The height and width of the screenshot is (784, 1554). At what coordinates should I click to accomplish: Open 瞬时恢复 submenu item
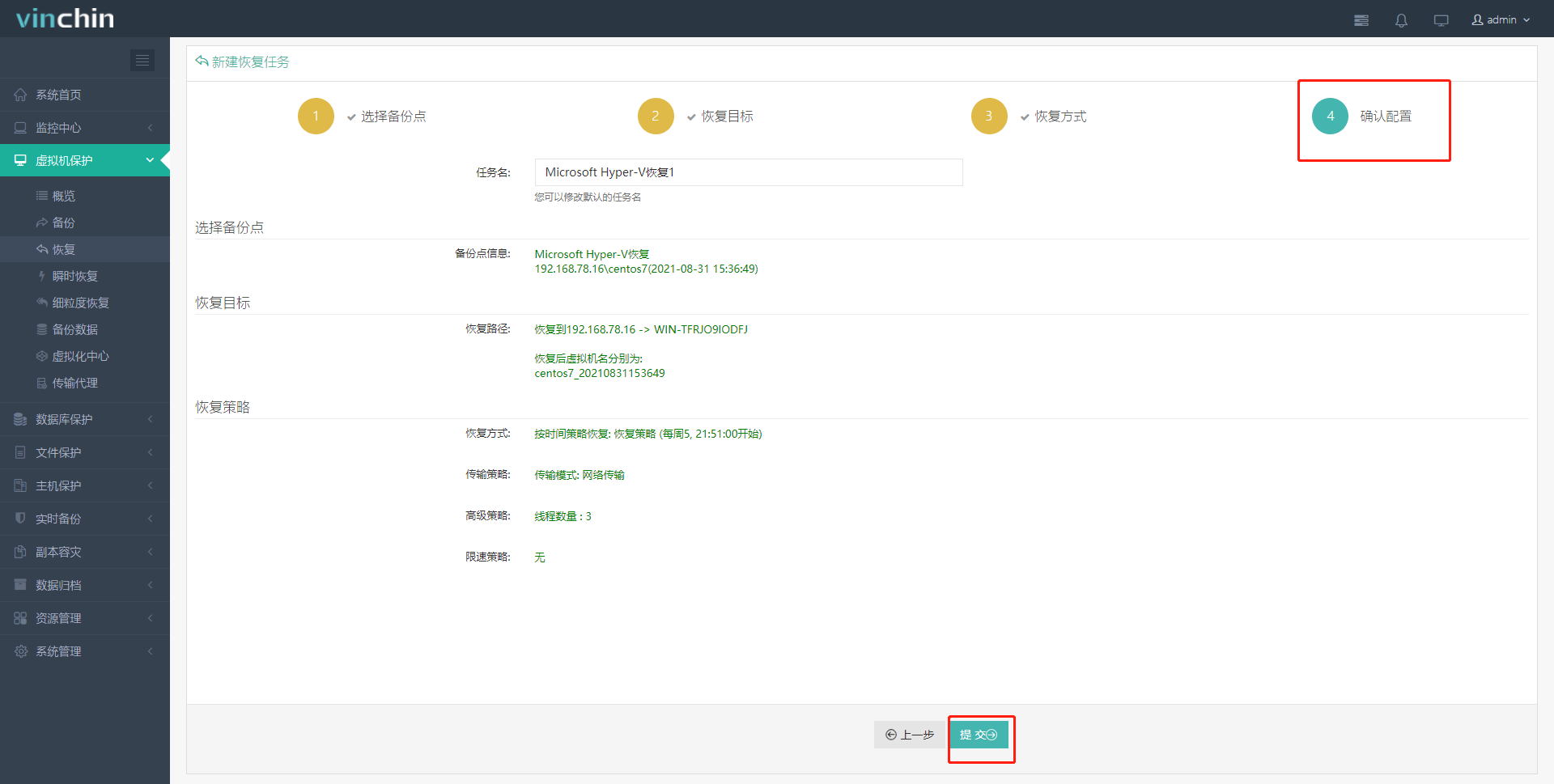[85, 276]
